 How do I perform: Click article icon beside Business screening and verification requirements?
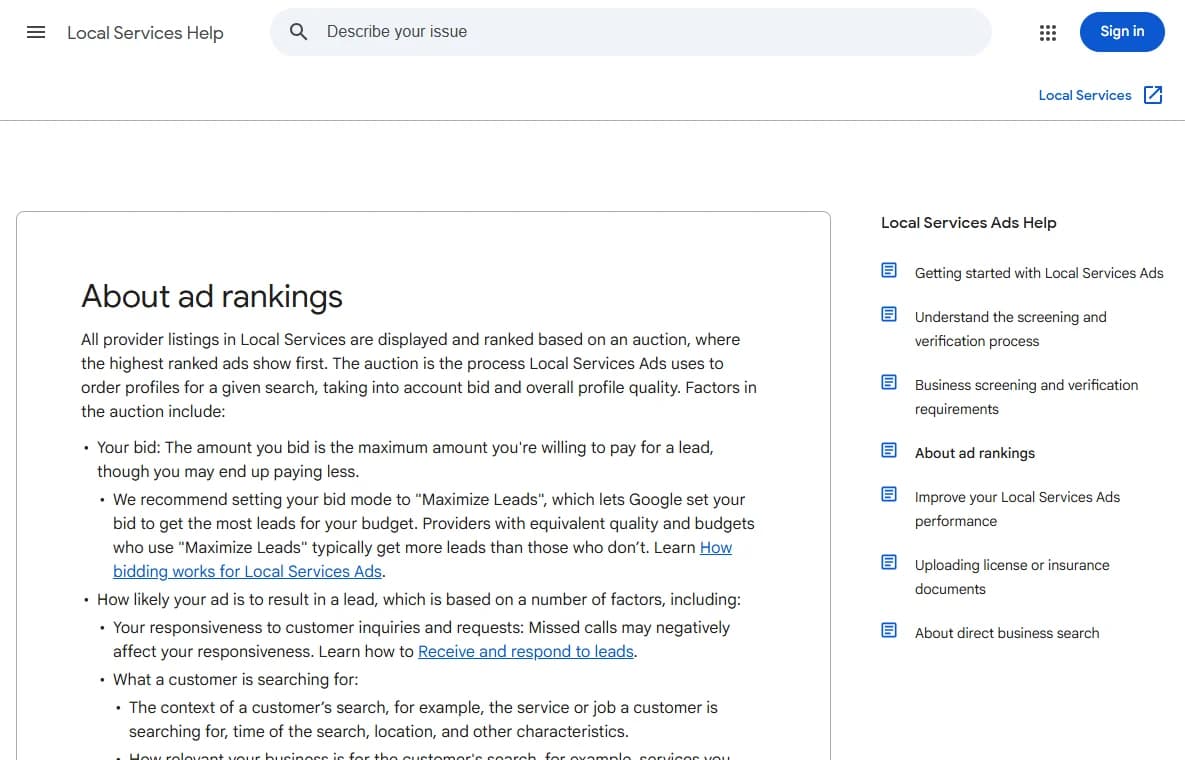coord(889,382)
